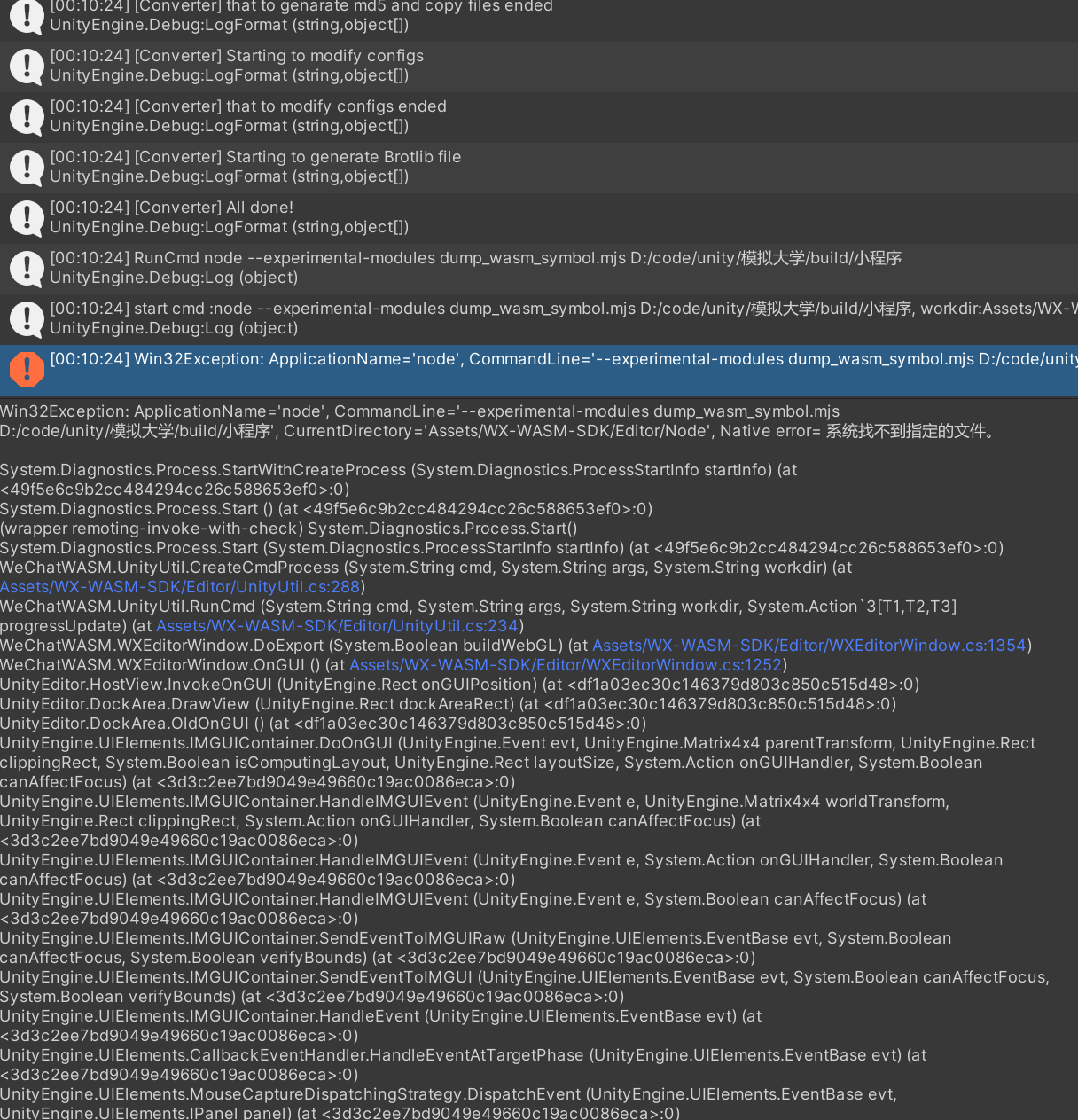Click the warning icon beside 'generate md5 and copy files ended'

(27, 16)
